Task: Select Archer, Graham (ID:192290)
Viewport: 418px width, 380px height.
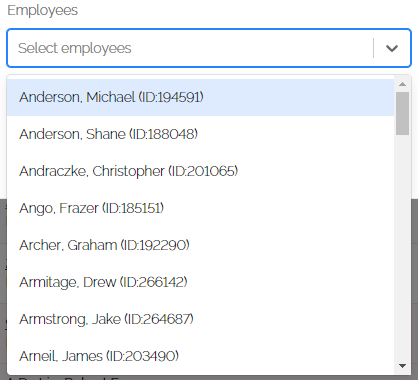Action: [x=200, y=245]
